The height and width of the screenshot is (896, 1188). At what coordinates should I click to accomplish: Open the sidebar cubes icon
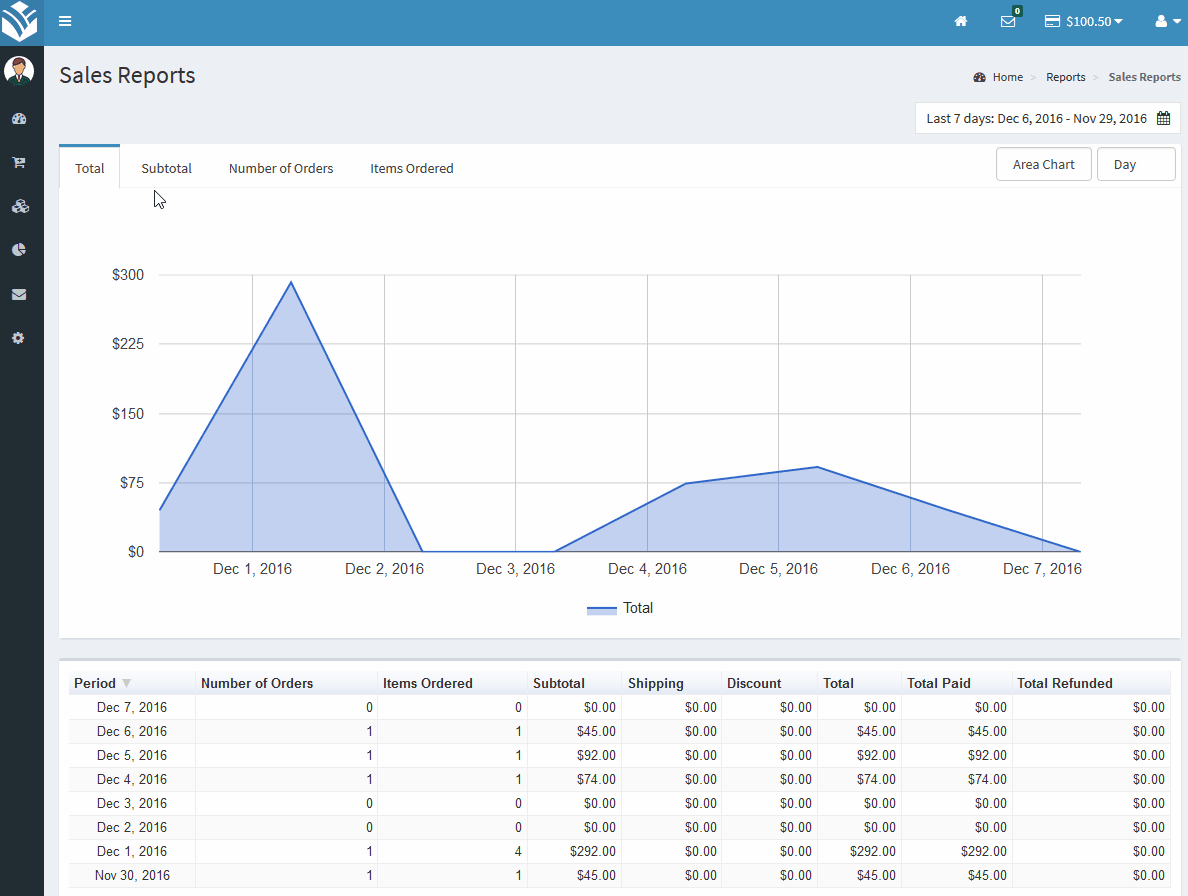click(20, 206)
